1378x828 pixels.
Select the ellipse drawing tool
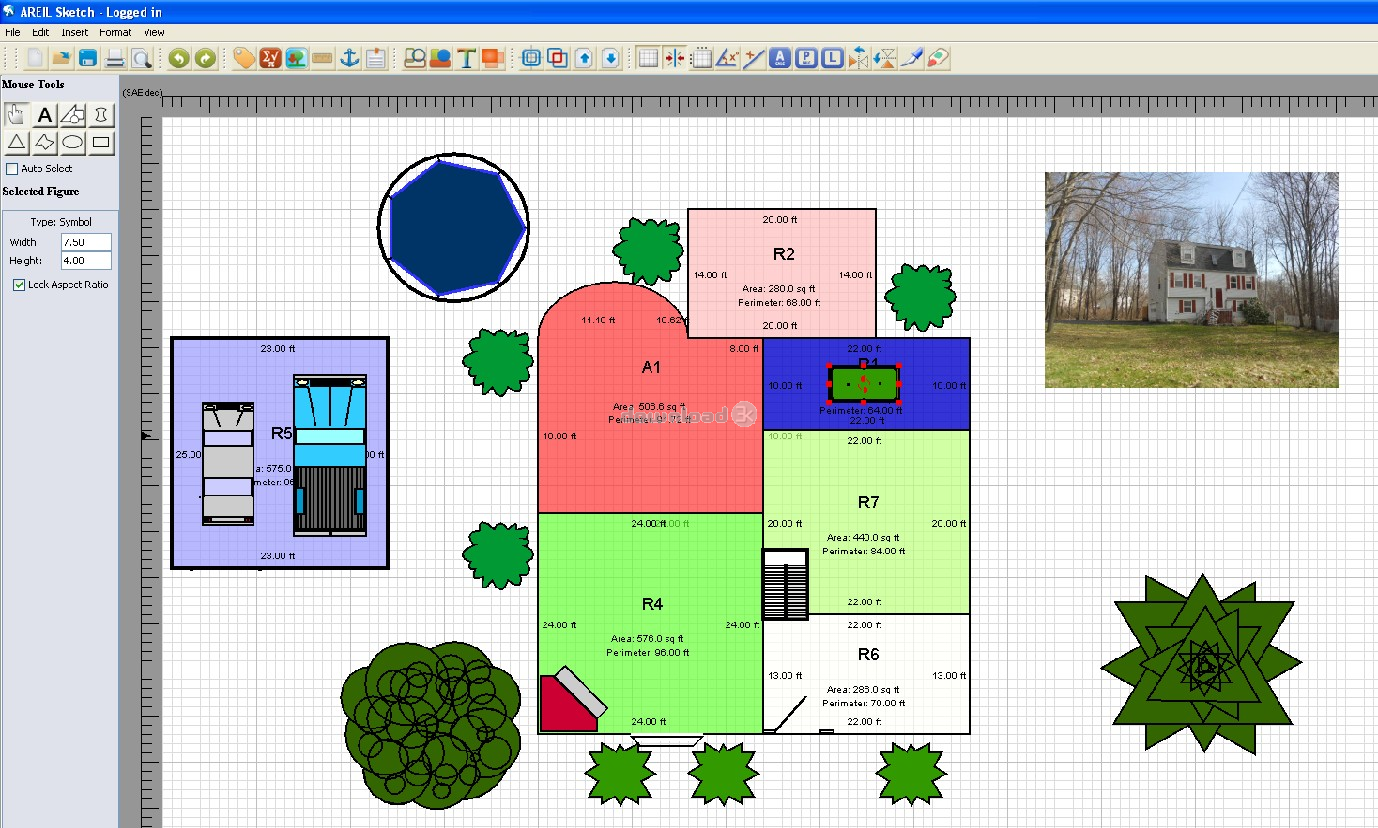(73, 143)
